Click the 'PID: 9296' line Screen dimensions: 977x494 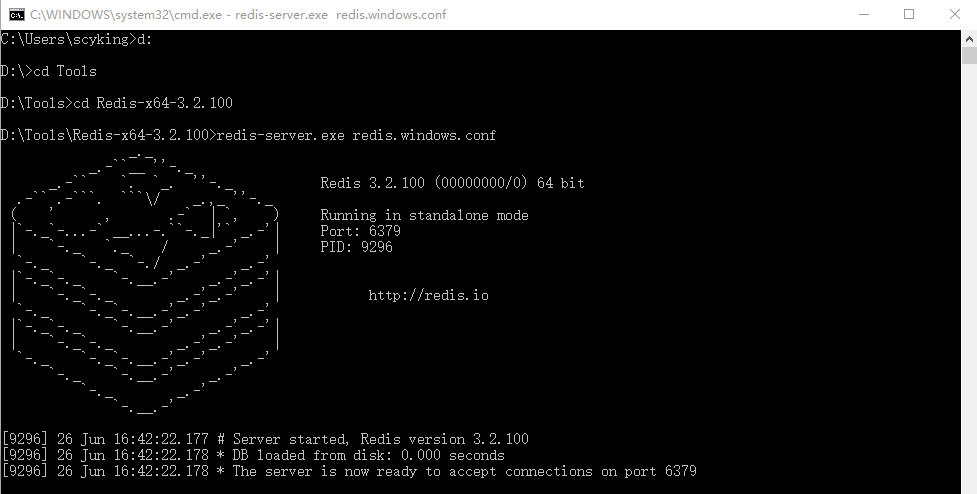point(356,247)
